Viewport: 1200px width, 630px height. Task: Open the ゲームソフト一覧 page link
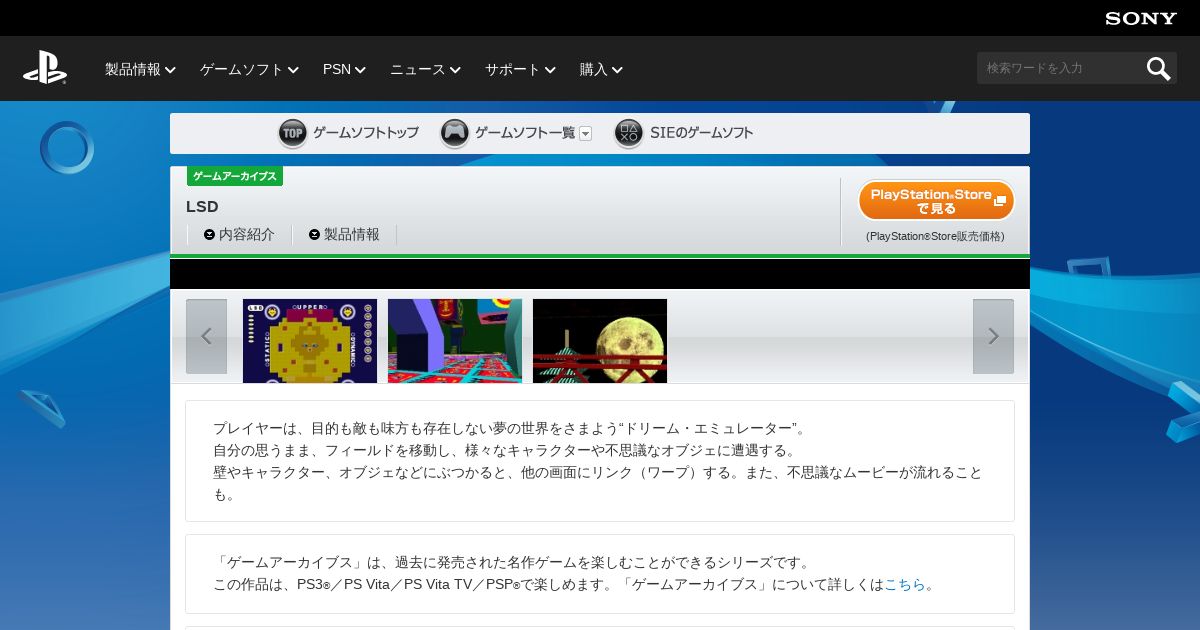(x=525, y=133)
